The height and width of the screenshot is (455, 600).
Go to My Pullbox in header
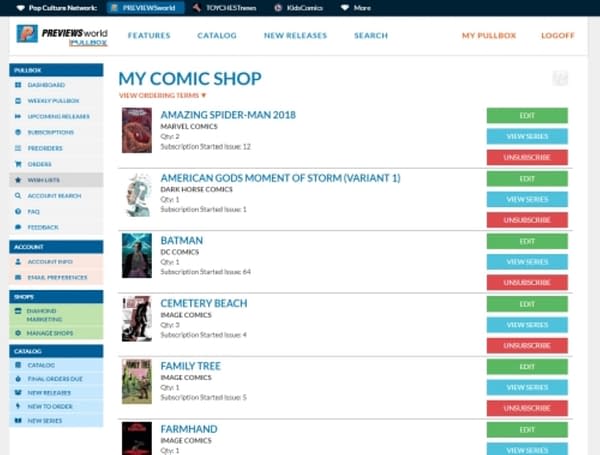(489, 36)
